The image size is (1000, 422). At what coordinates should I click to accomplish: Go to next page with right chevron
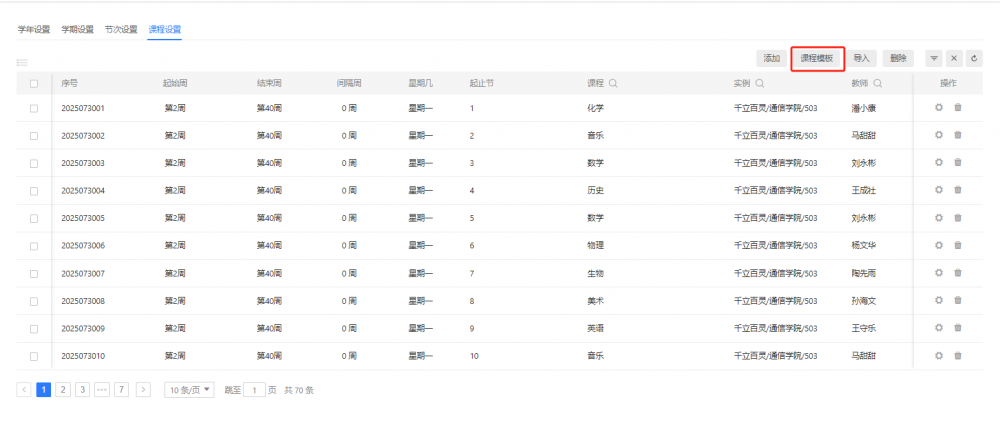143,390
